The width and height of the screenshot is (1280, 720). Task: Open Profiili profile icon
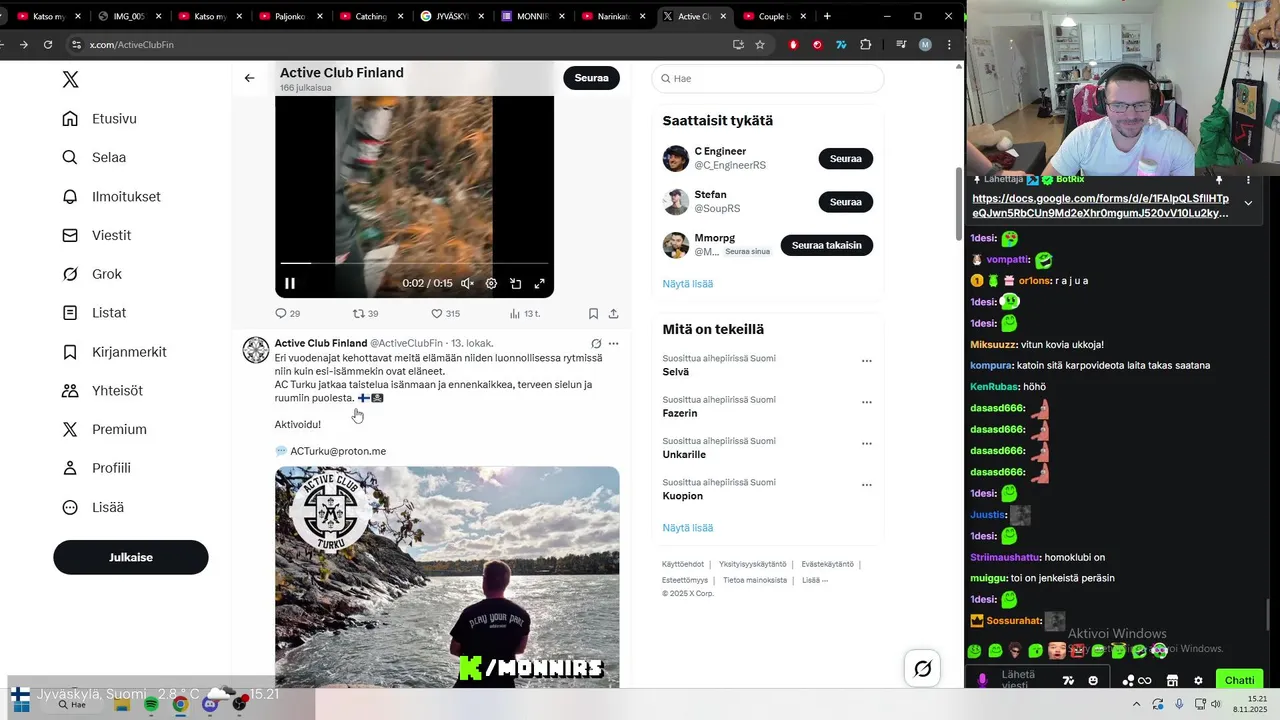pos(70,468)
